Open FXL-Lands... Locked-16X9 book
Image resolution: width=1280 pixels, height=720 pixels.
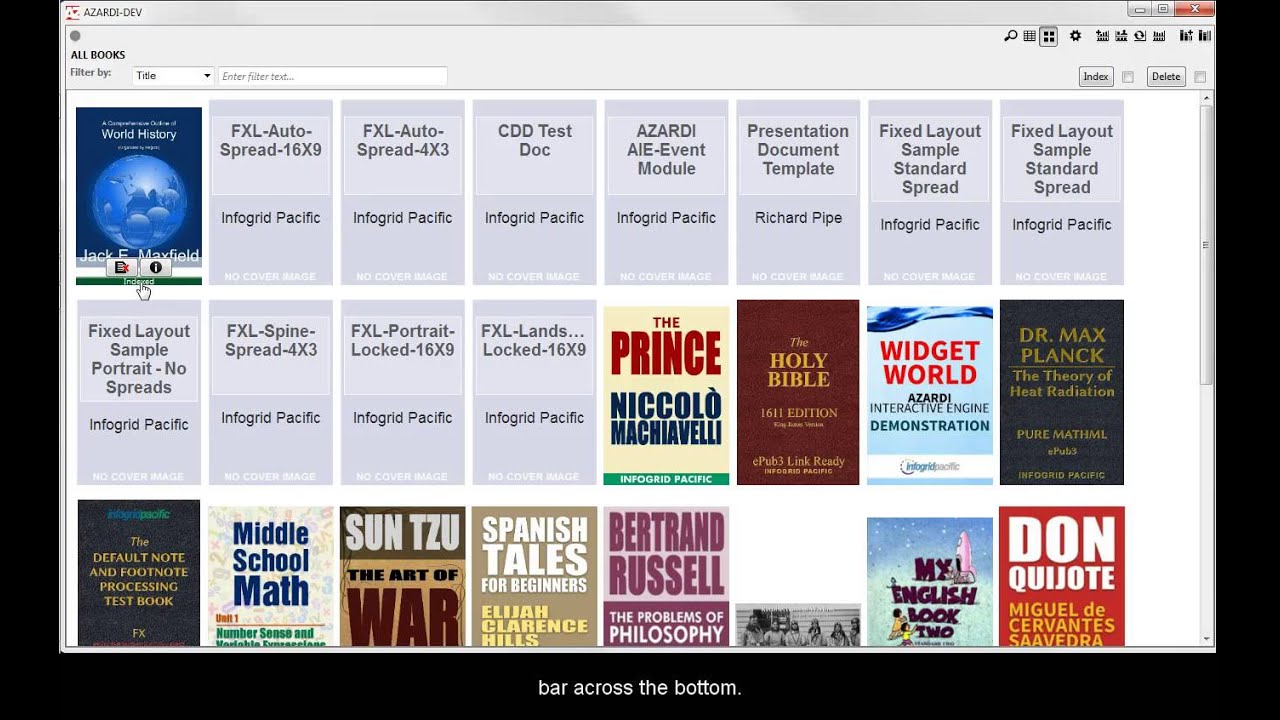click(x=535, y=392)
